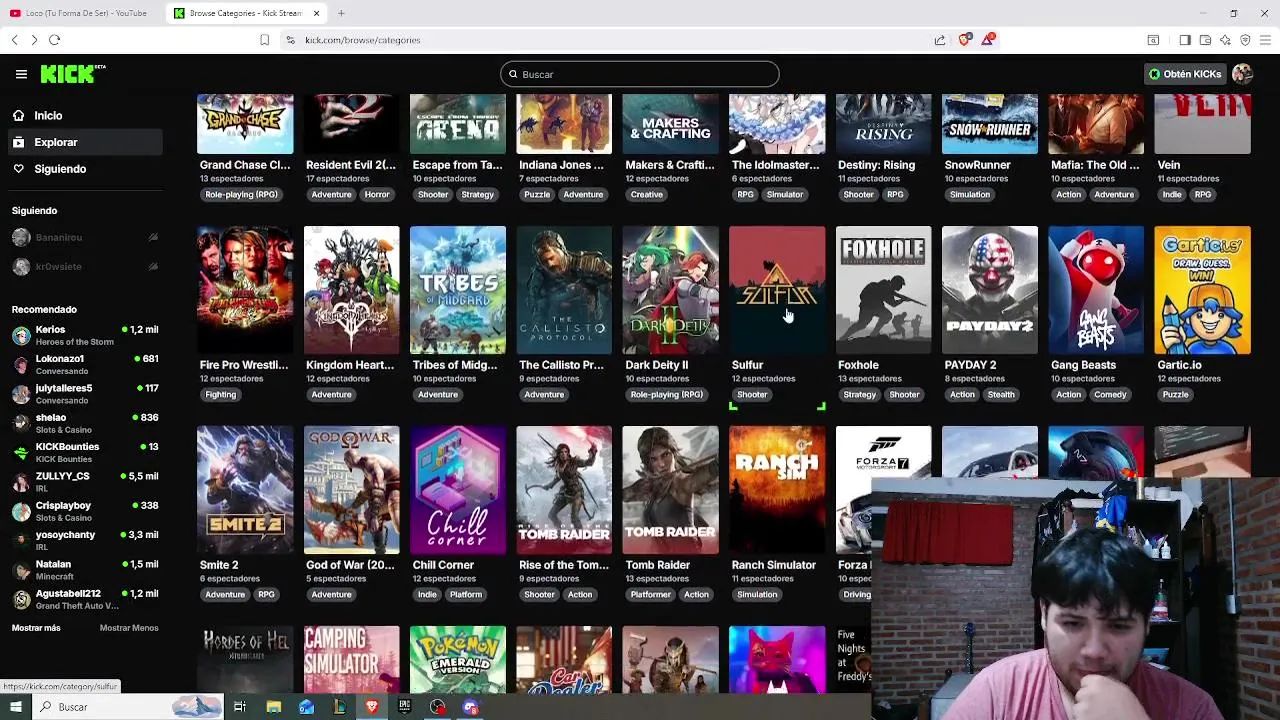Screen dimensions: 1280x720
Task: Click Role-playing (RPG) tag under Dark Deity II
Action: (666, 395)
